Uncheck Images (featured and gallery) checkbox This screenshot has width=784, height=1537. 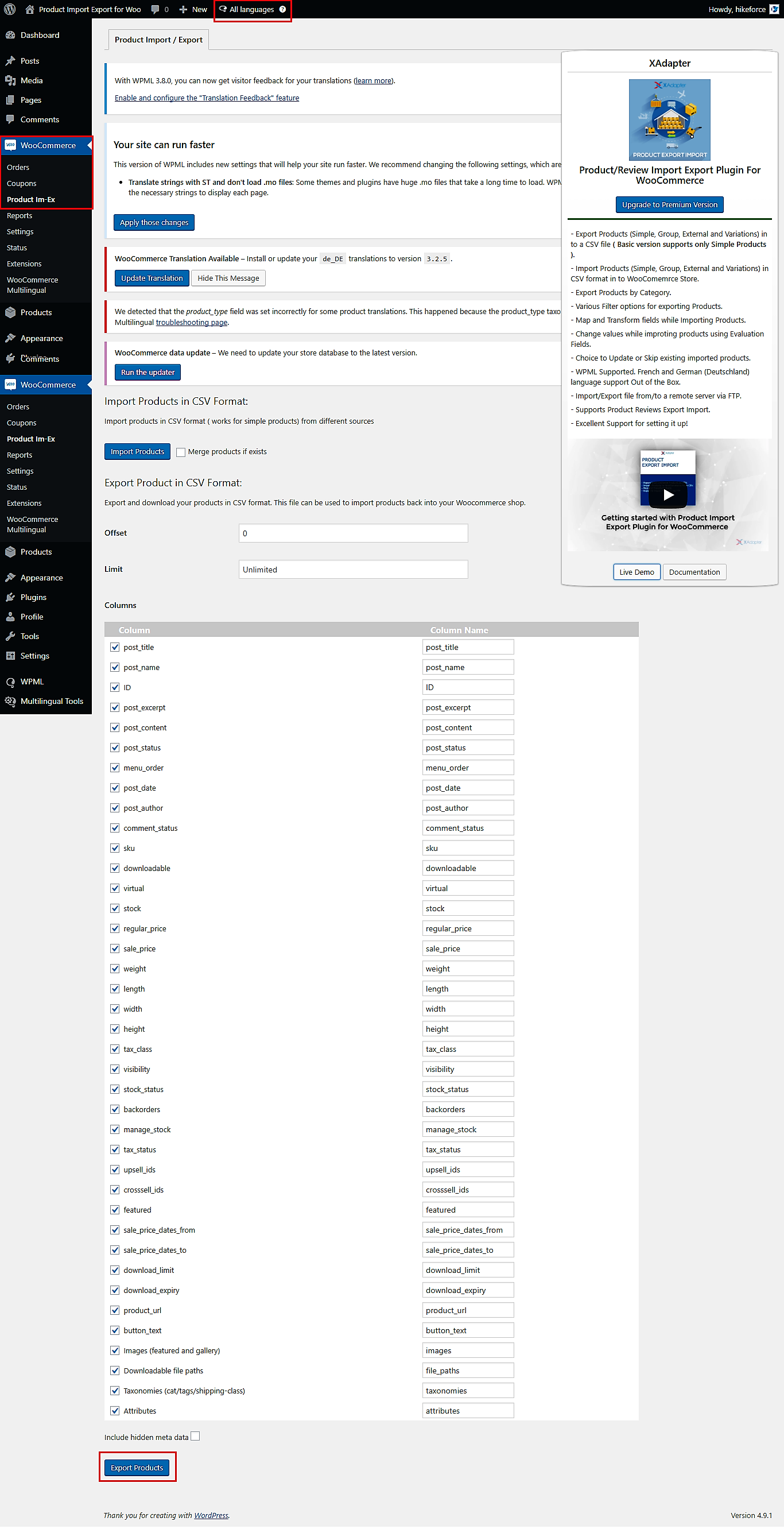coord(115,1350)
